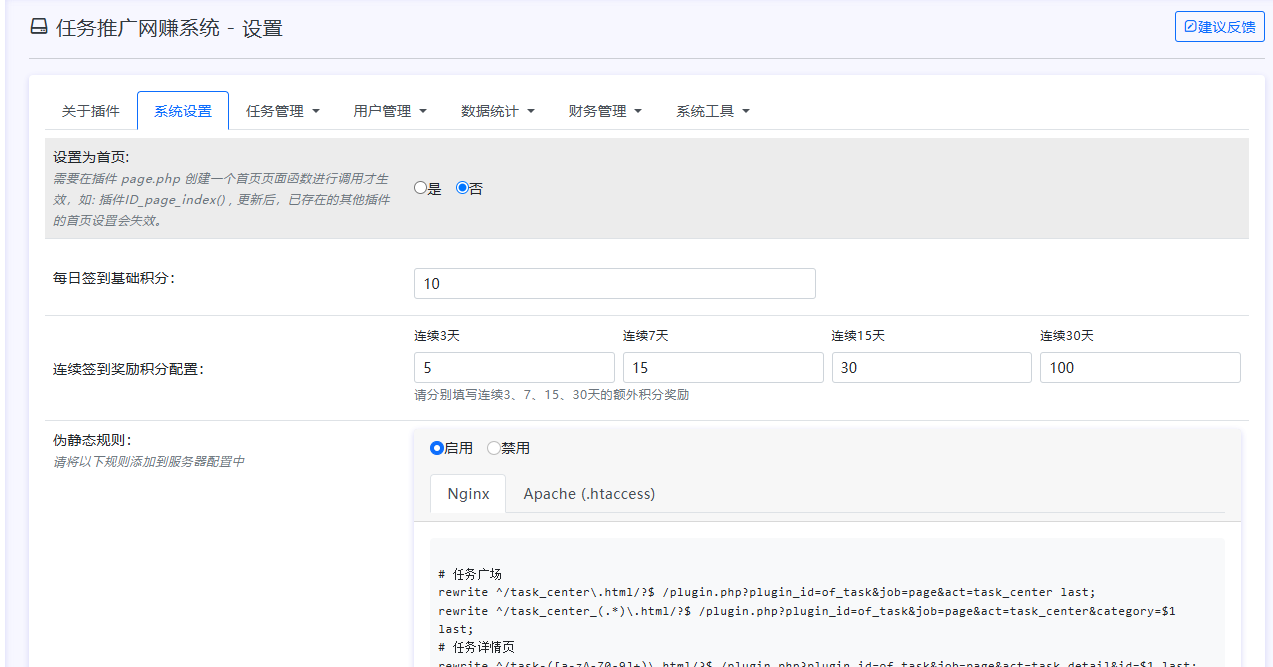The width and height of the screenshot is (1273, 667).
Task: Select 是 radio for 设置为首页
Action: [x=421, y=188]
